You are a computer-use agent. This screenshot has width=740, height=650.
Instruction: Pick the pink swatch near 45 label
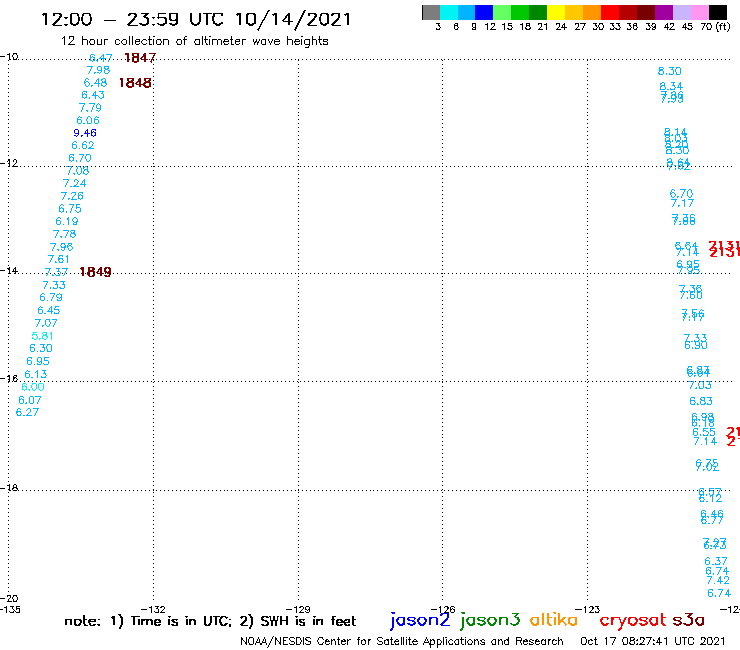699,12
